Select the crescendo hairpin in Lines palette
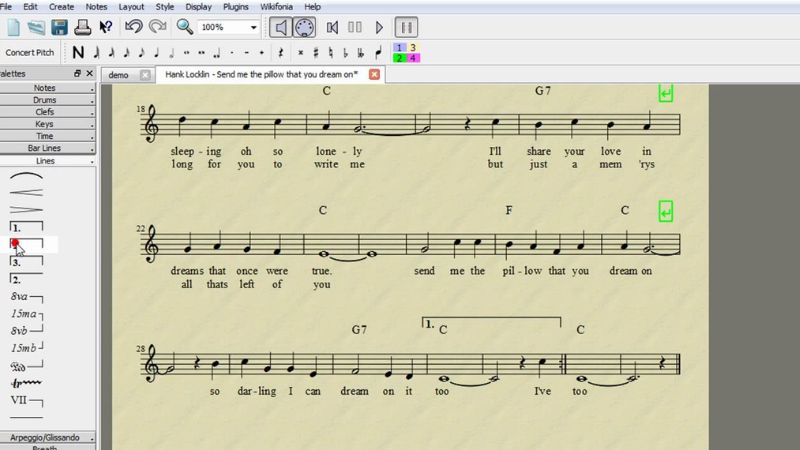Screen dimensions: 800x450 [x=27, y=193]
